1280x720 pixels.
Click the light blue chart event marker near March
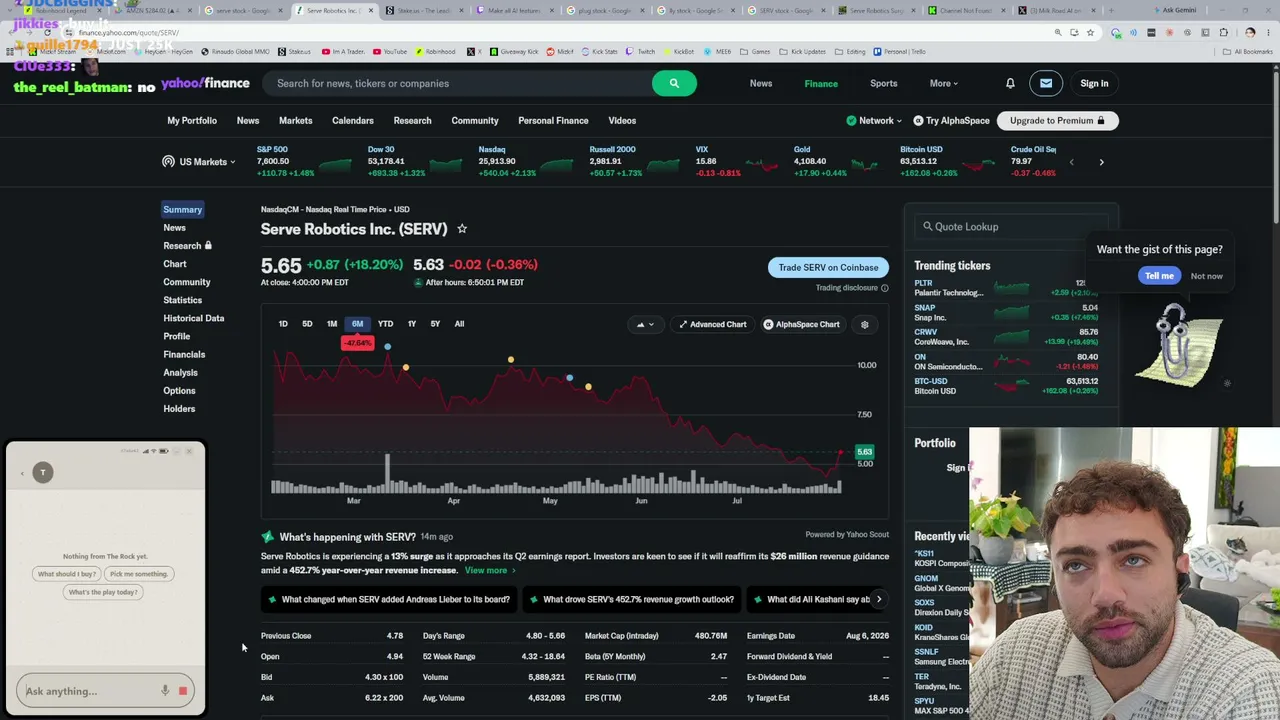click(x=387, y=347)
